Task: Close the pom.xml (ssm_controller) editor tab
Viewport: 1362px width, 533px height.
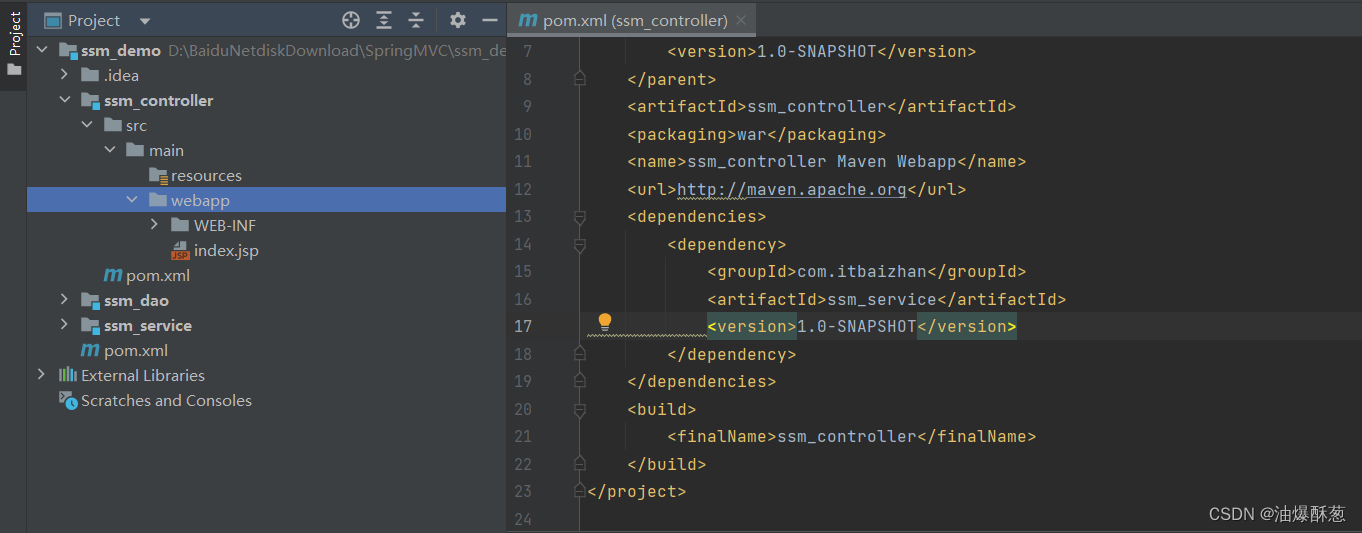Action: (x=741, y=20)
